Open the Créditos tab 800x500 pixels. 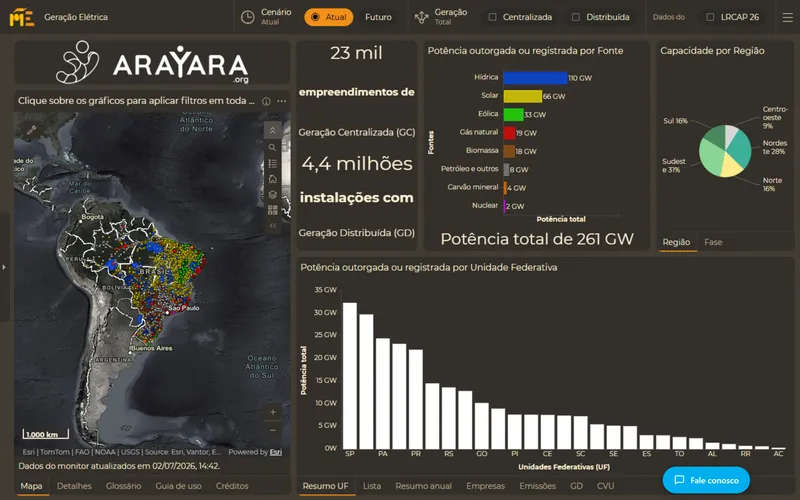(x=232, y=486)
